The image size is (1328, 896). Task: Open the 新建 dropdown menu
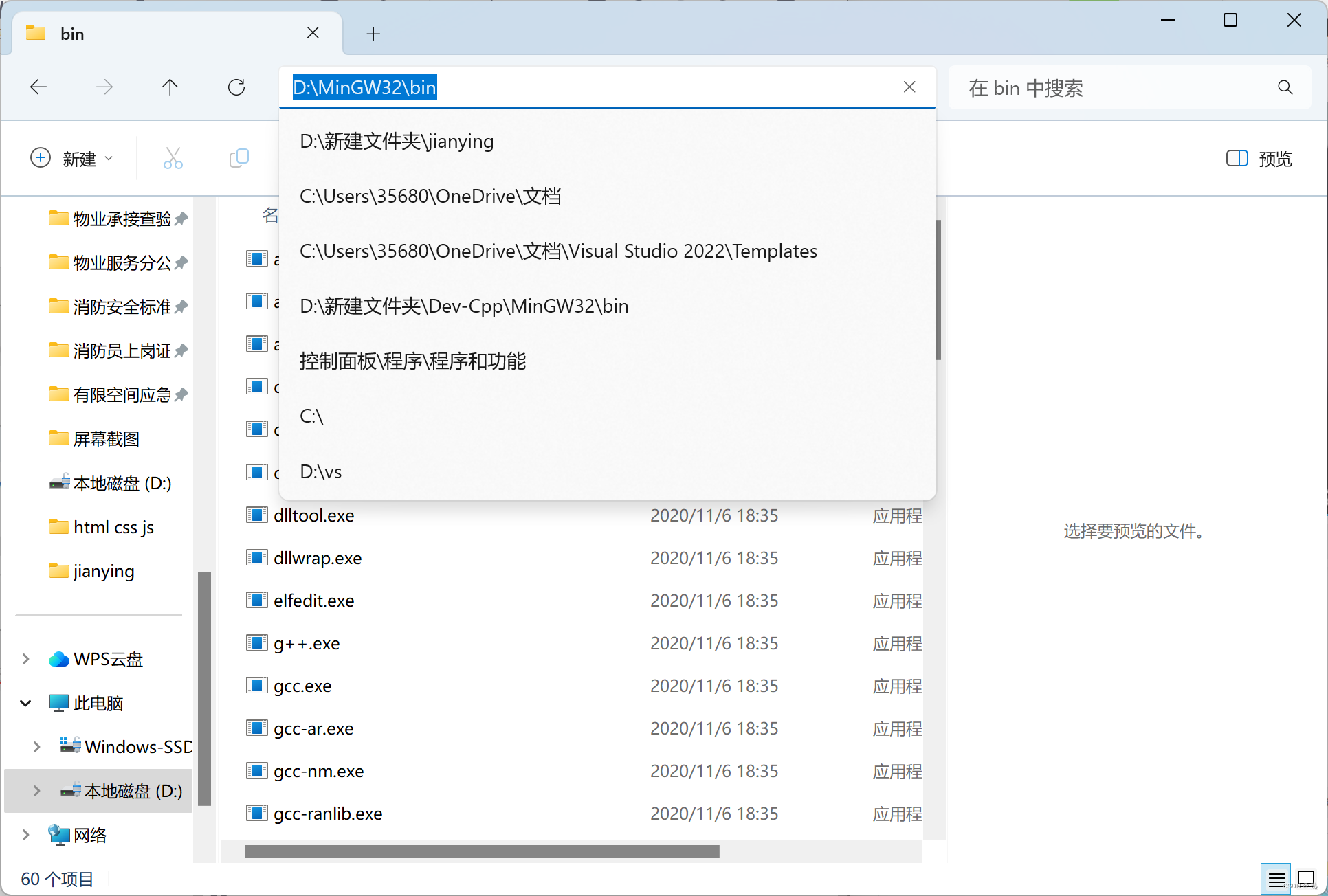tap(71, 159)
